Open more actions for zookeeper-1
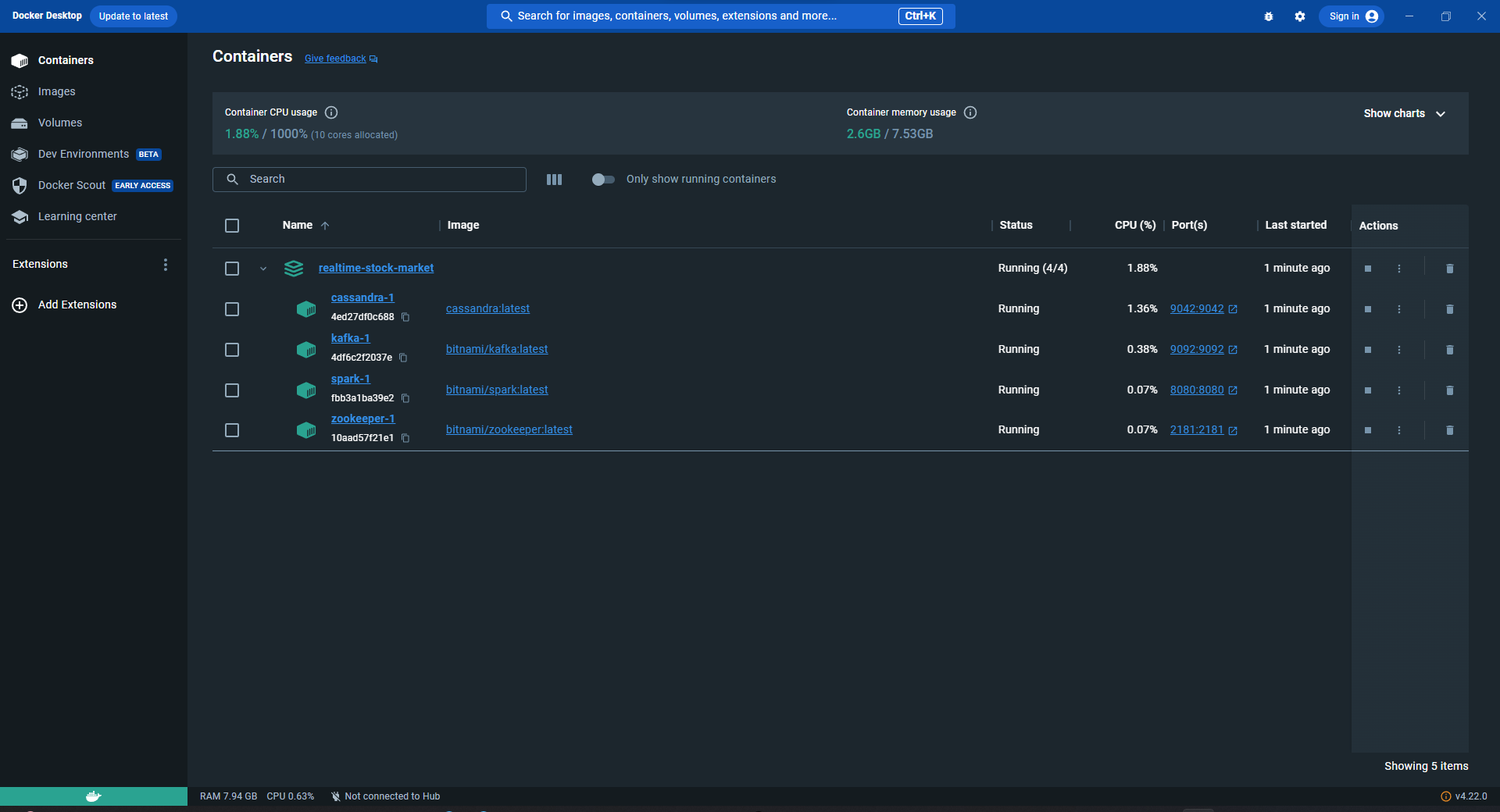Viewport: 1500px width, 812px height. [1399, 430]
